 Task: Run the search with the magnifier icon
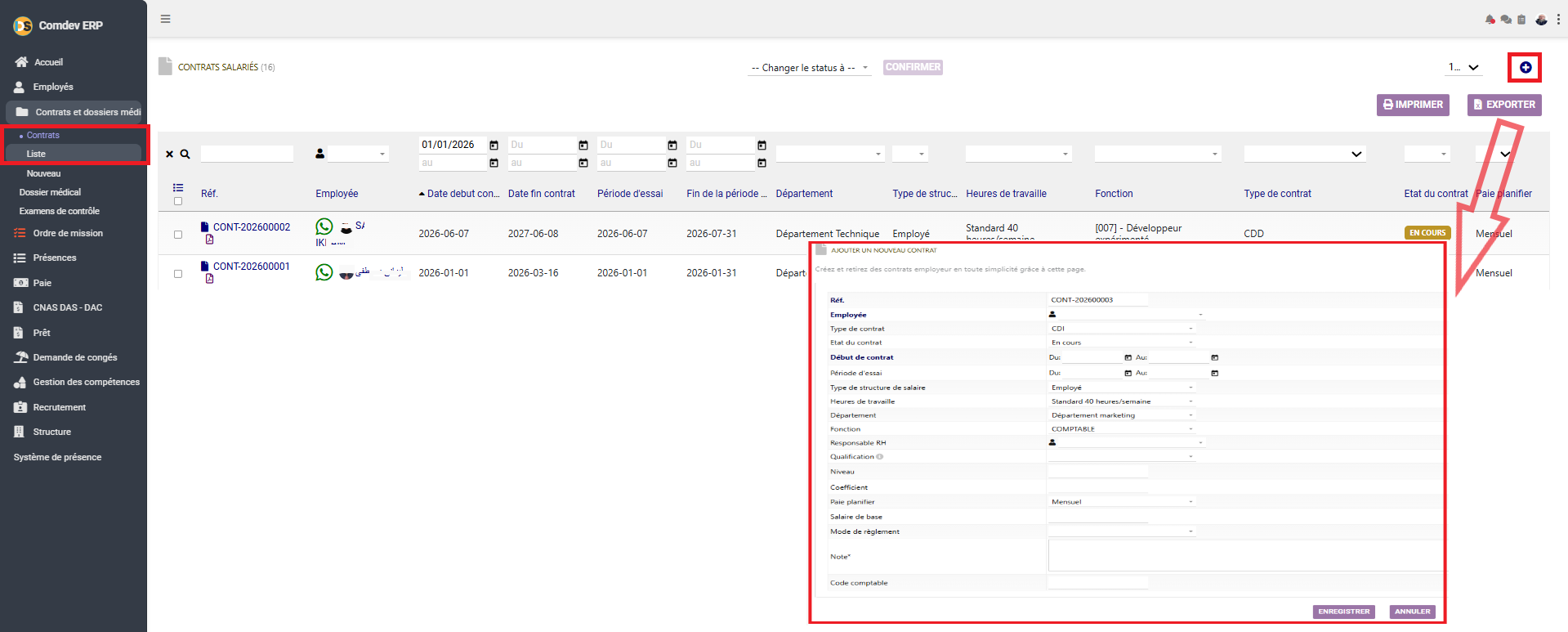pyautogui.click(x=185, y=154)
